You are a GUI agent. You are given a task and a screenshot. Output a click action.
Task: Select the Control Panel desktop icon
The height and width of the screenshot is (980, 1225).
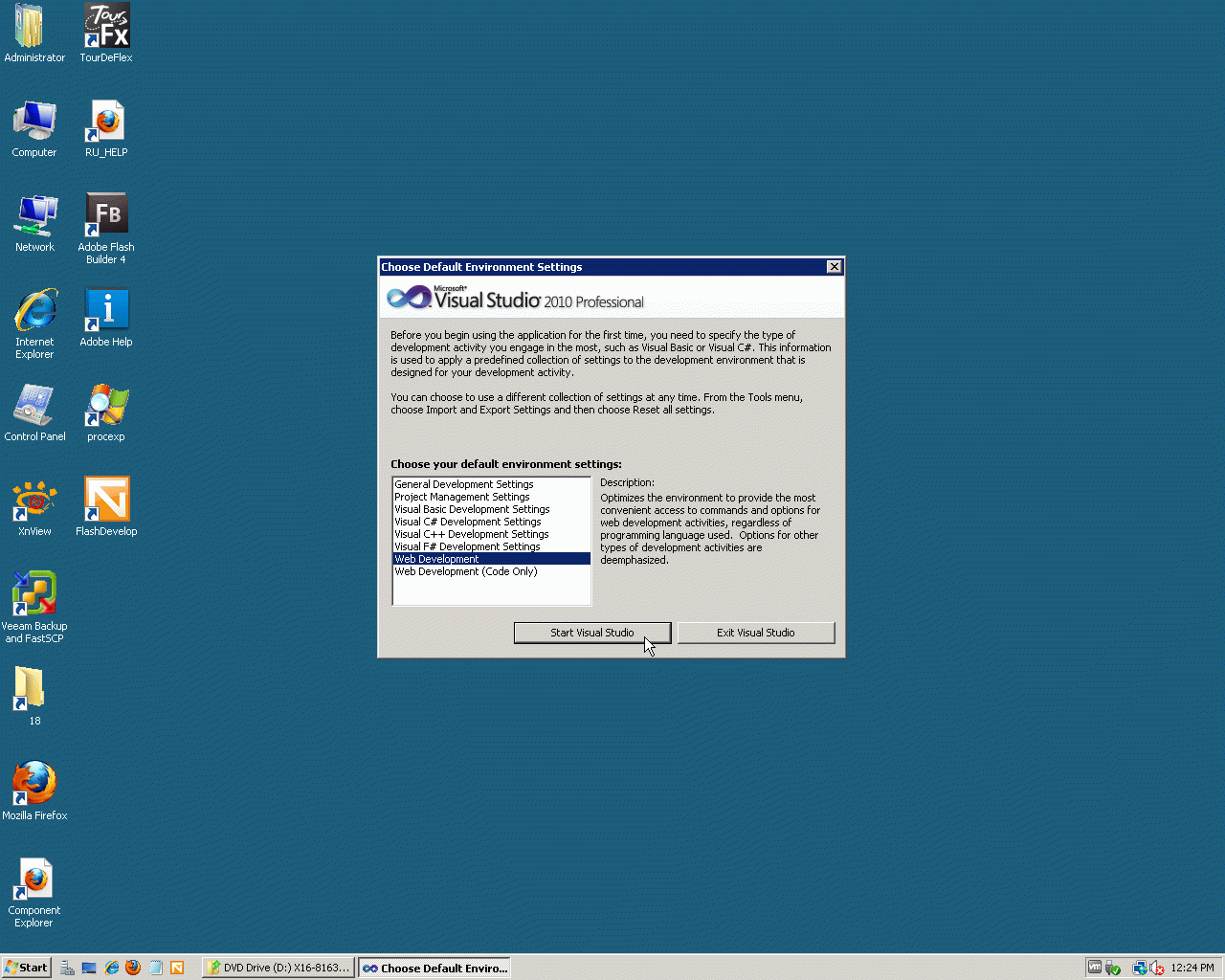click(x=34, y=413)
